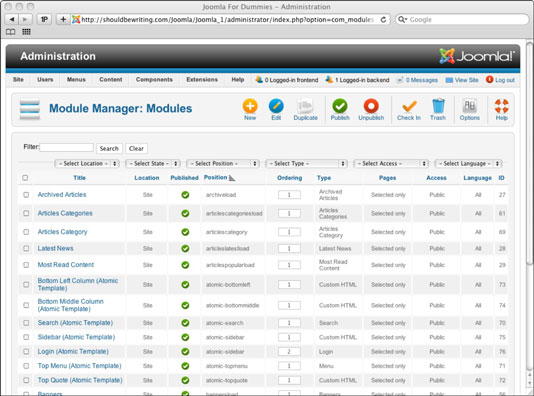
Task: Open the Select State dropdown
Action: pyautogui.click(x=153, y=164)
